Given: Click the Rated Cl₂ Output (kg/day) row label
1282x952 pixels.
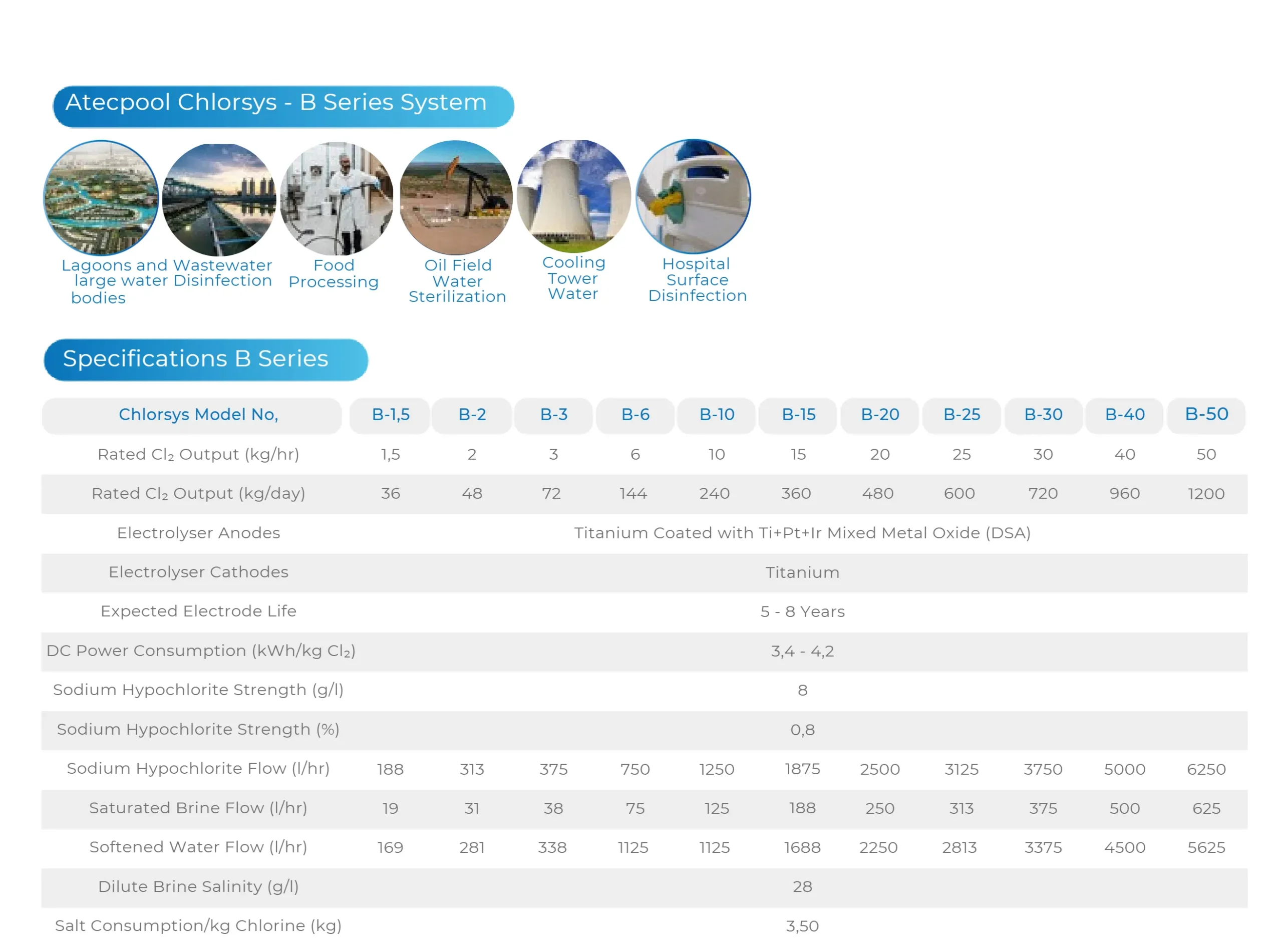Looking at the screenshot, I should 198,494.
